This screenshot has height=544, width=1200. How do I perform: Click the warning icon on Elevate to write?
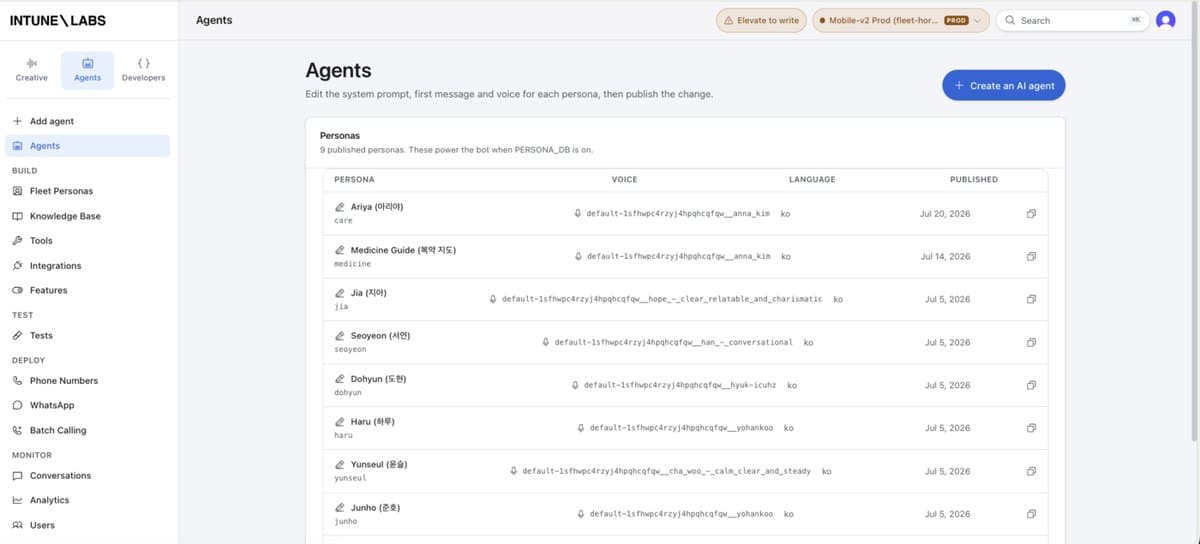click(728, 20)
